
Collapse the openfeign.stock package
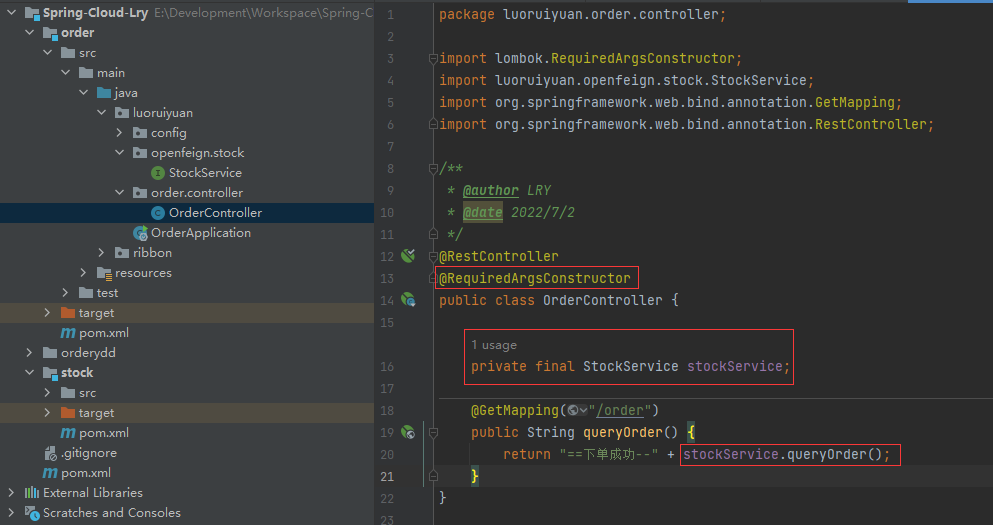coord(120,153)
